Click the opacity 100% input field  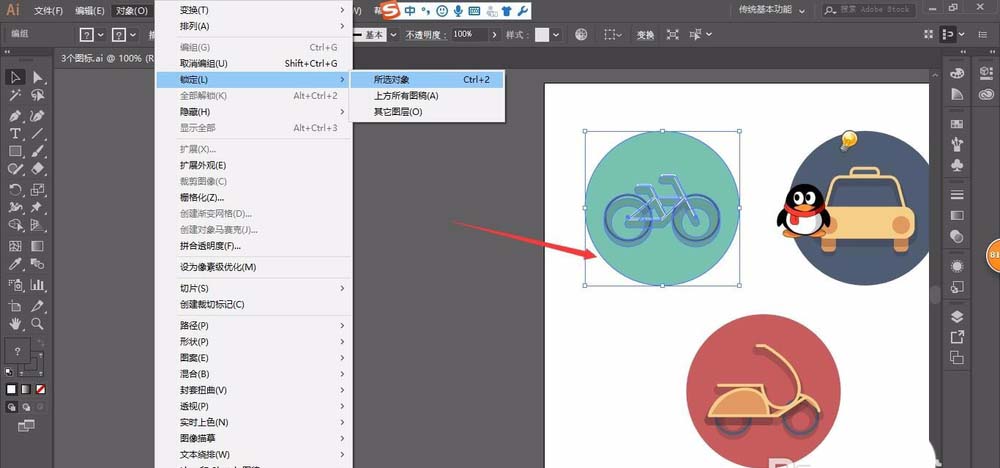pyautogui.click(x=469, y=35)
